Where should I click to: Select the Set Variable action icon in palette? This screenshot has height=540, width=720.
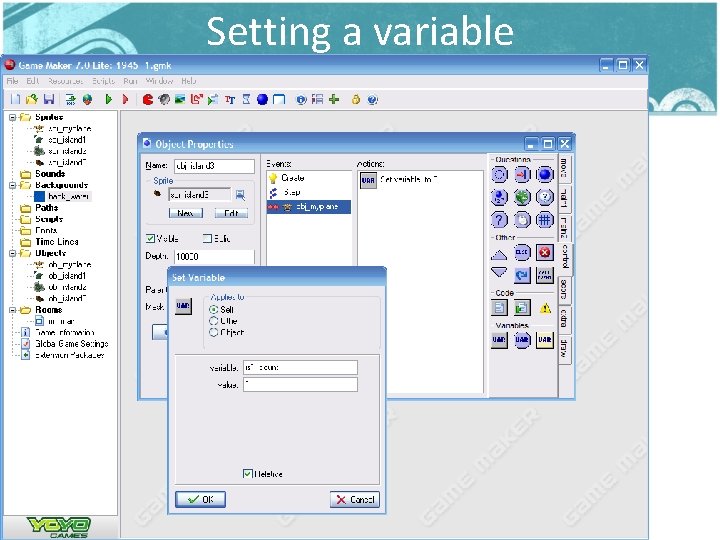pos(500,340)
